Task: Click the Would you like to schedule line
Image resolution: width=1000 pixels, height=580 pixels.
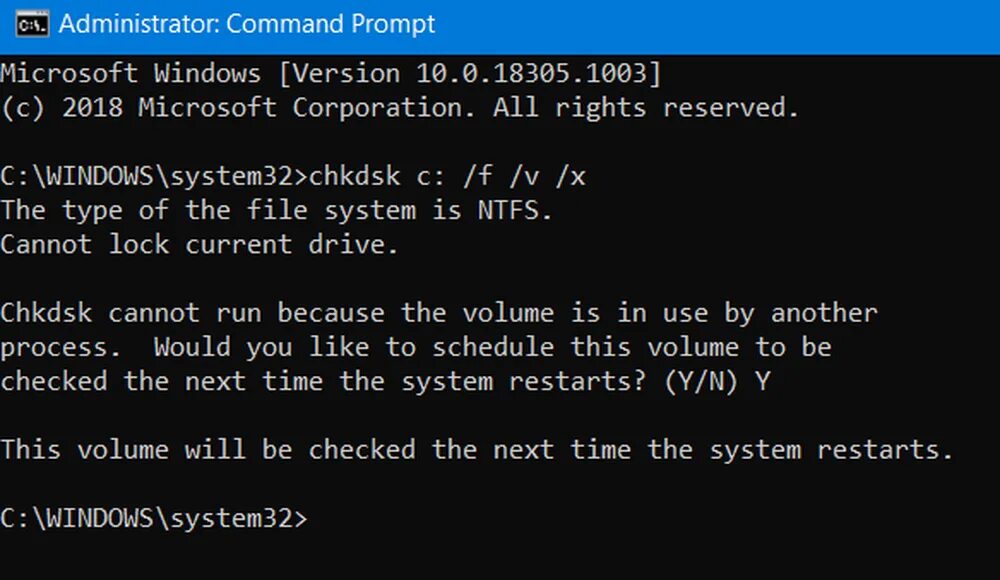Action: 416,348
